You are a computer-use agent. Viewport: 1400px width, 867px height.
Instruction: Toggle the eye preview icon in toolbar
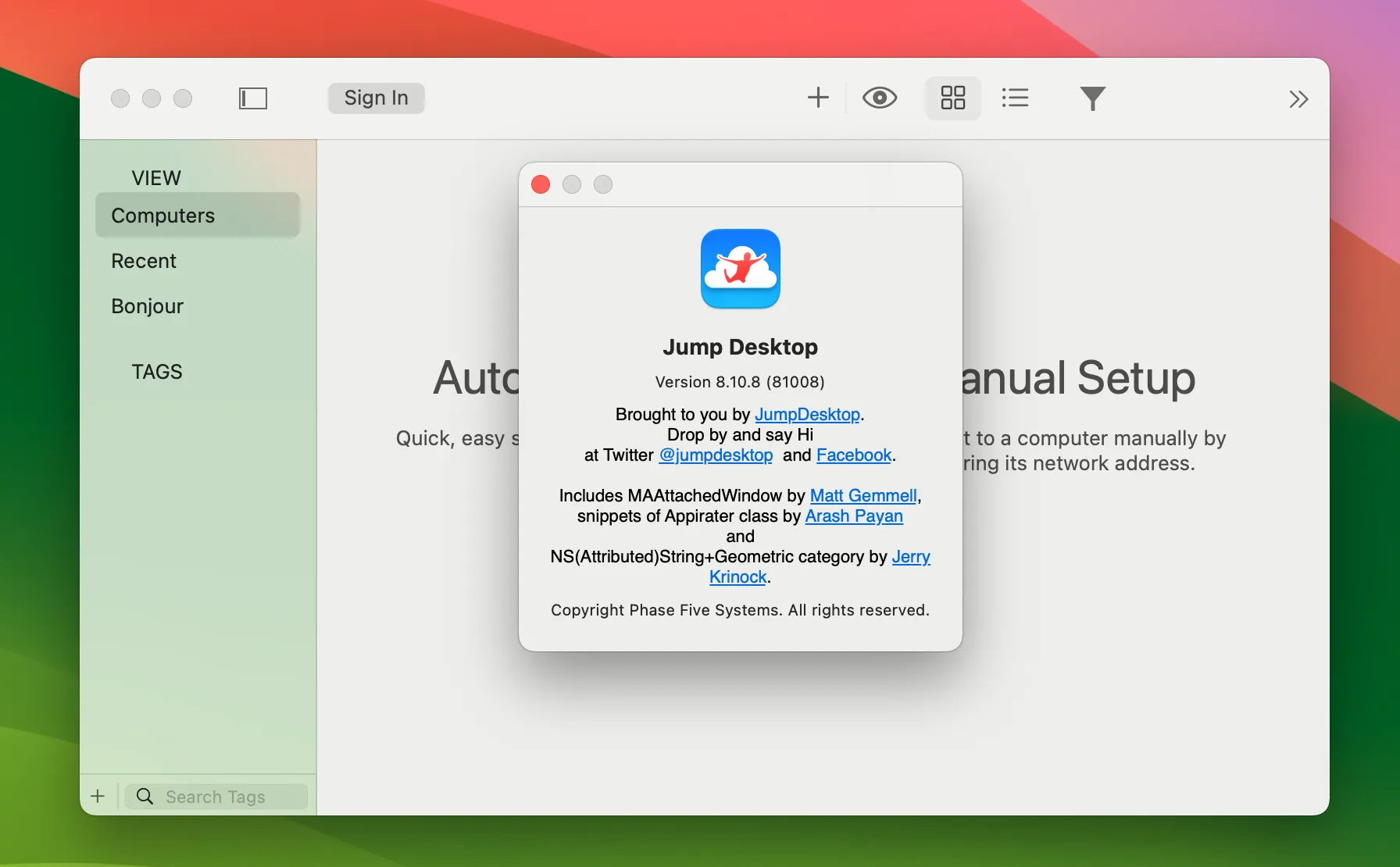[x=880, y=98]
